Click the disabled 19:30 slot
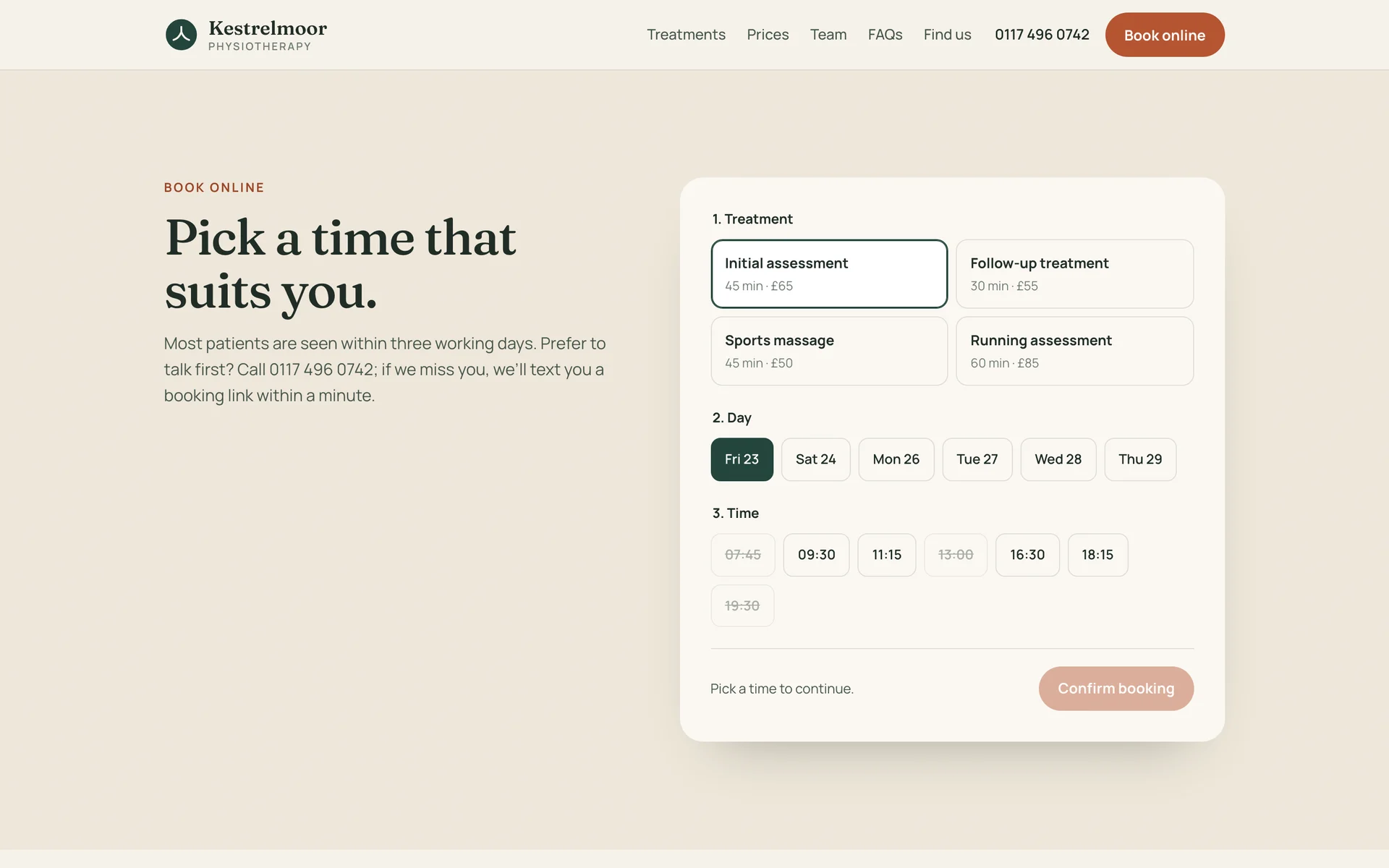The width and height of the screenshot is (1389, 868). (x=742, y=605)
